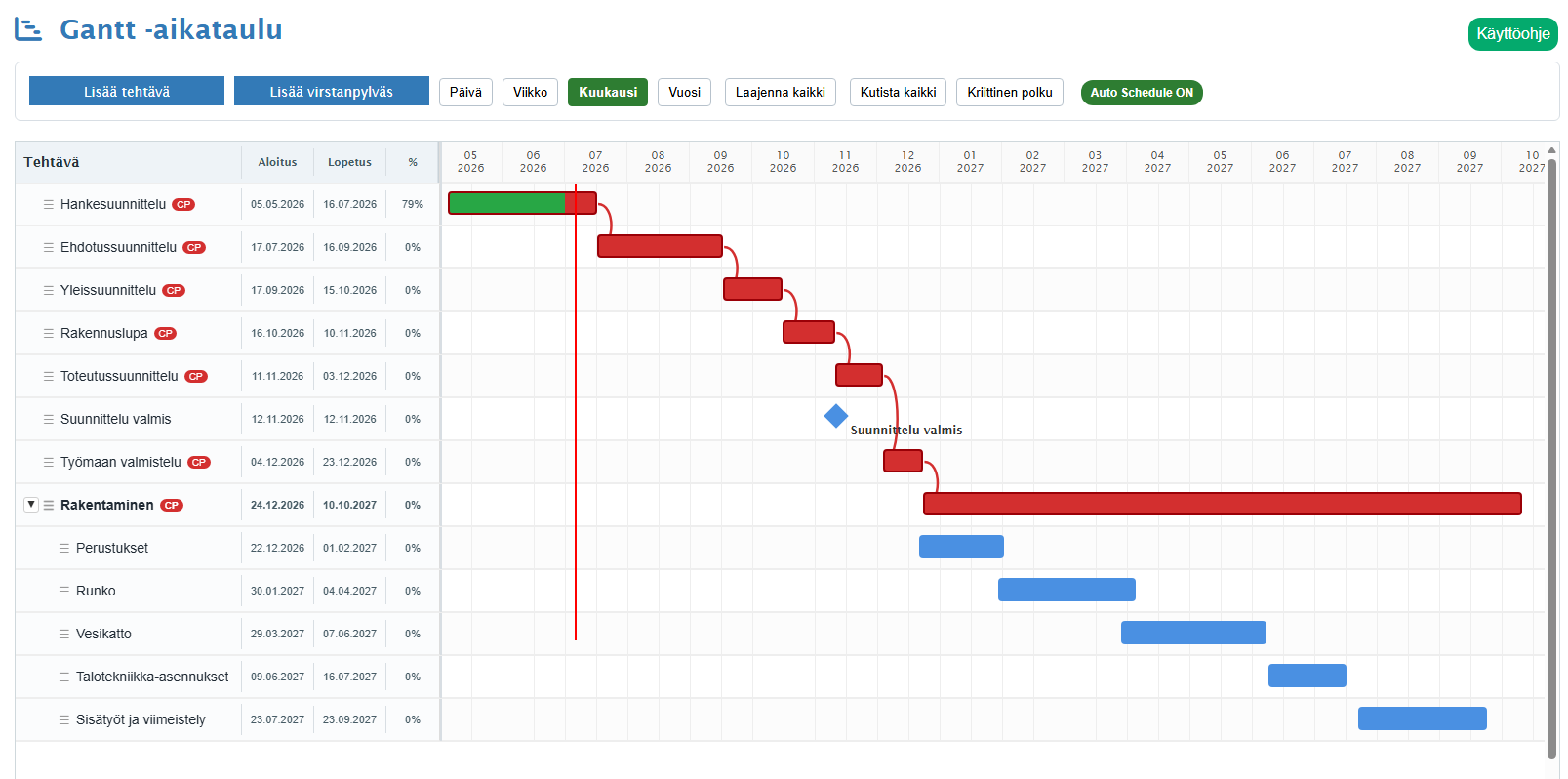Toggle the Auto Schedule ON switch
The height and width of the screenshot is (779, 1568).
click(1142, 93)
